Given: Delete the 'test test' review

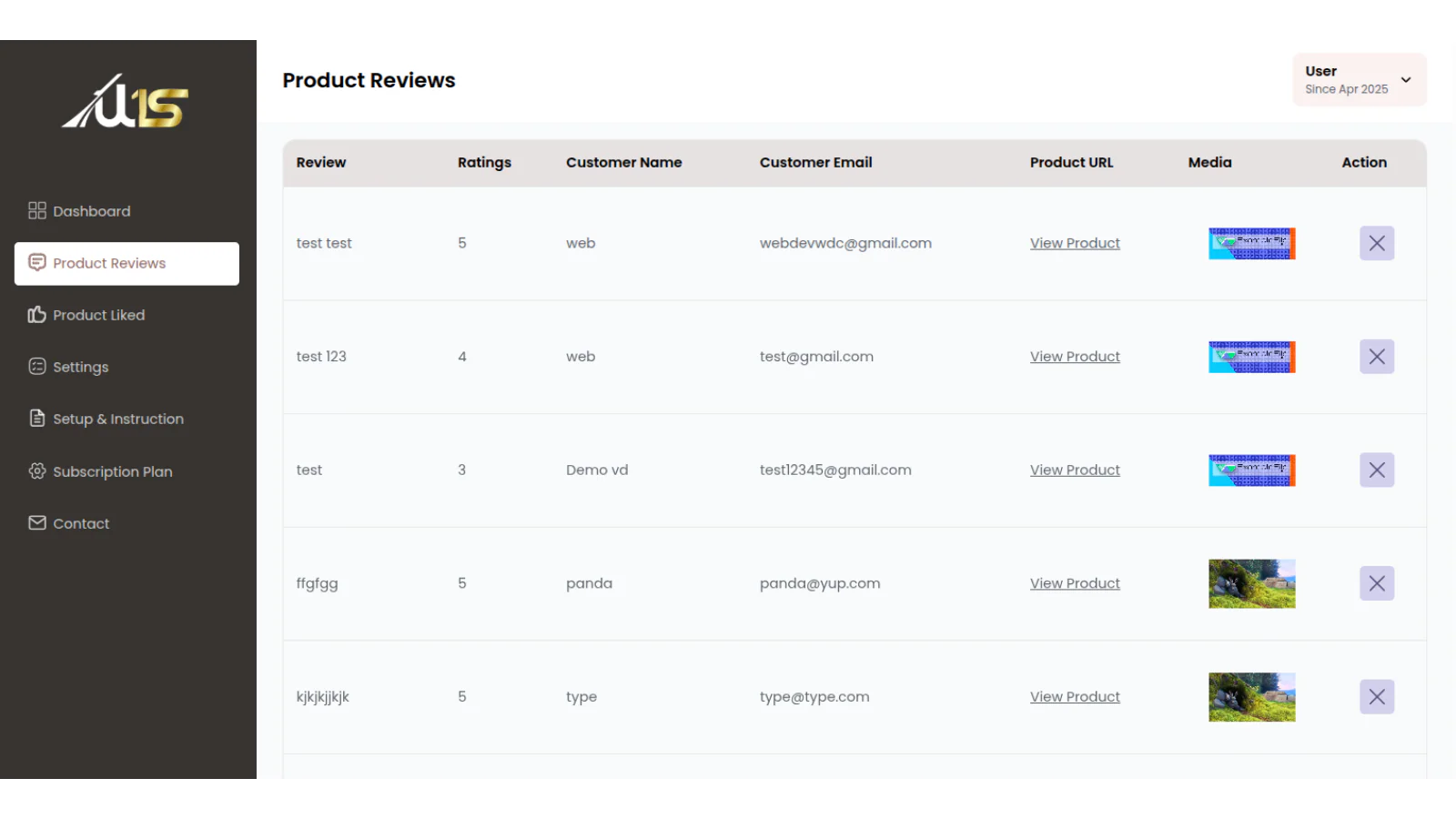Looking at the screenshot, I should tap(1377, 243).
